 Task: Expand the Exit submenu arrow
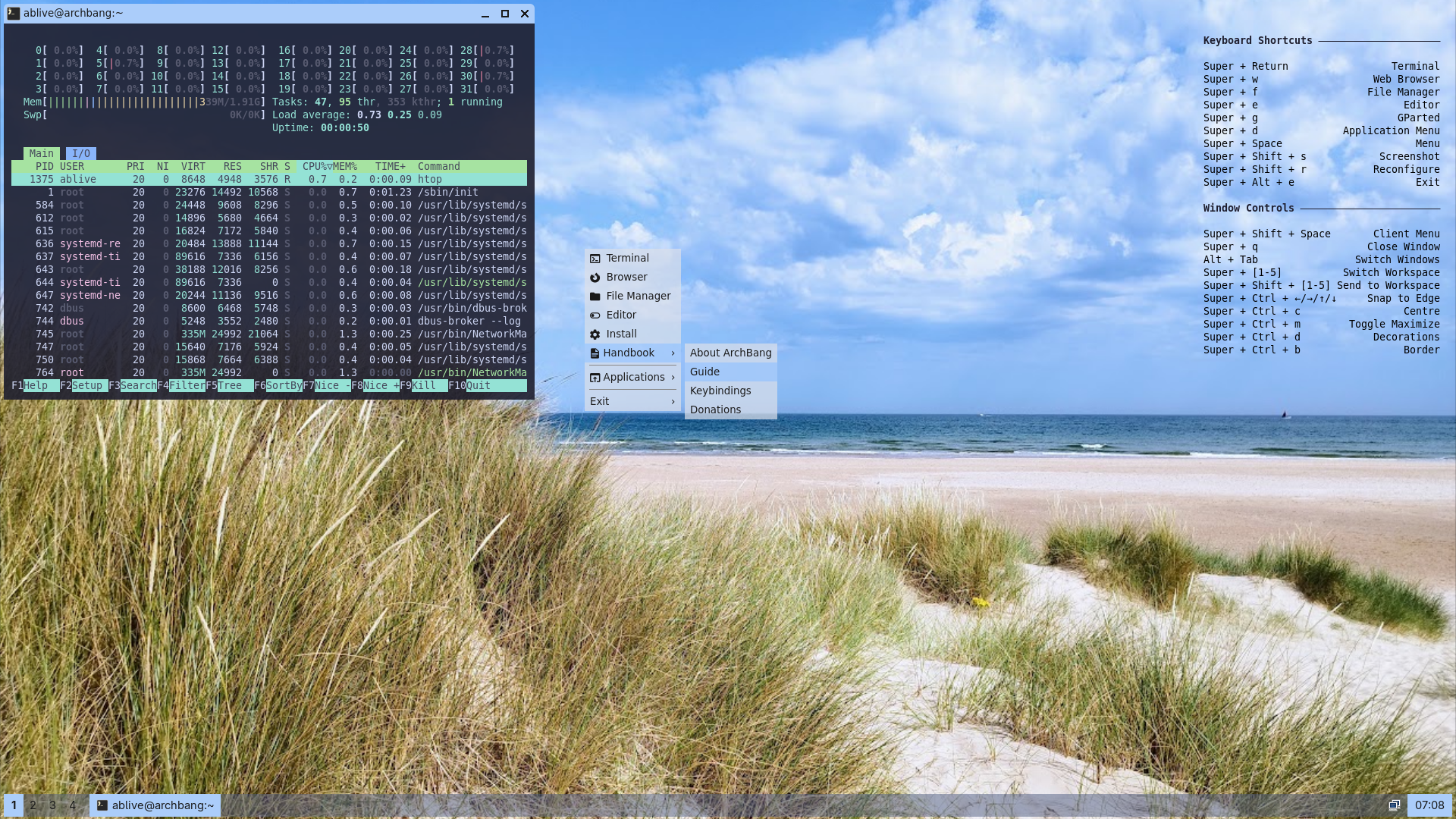[673, 402]
